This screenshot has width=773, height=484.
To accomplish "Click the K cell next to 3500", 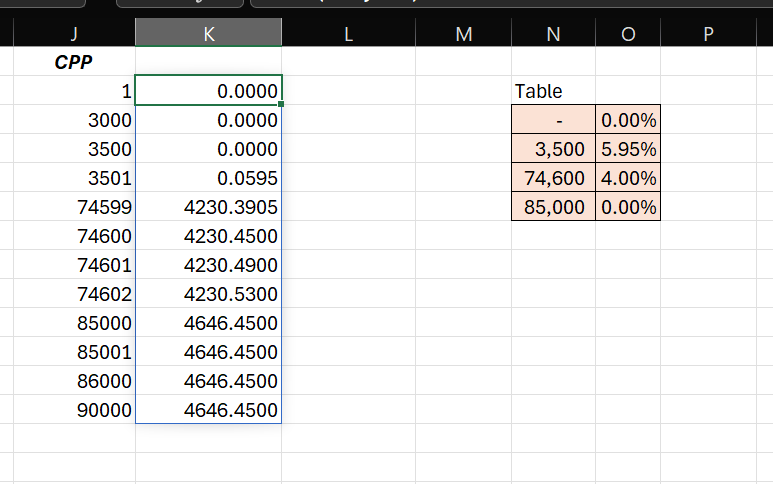I will pos(209,149).
